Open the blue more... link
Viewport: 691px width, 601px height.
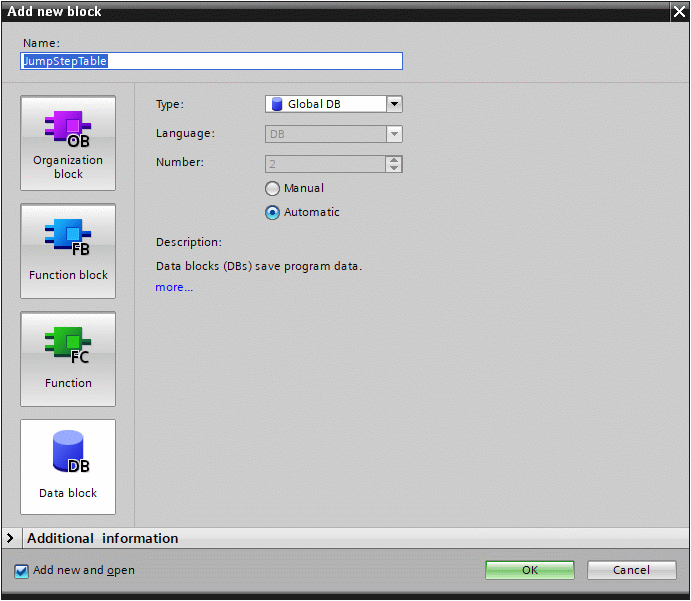tap(174, 288)
